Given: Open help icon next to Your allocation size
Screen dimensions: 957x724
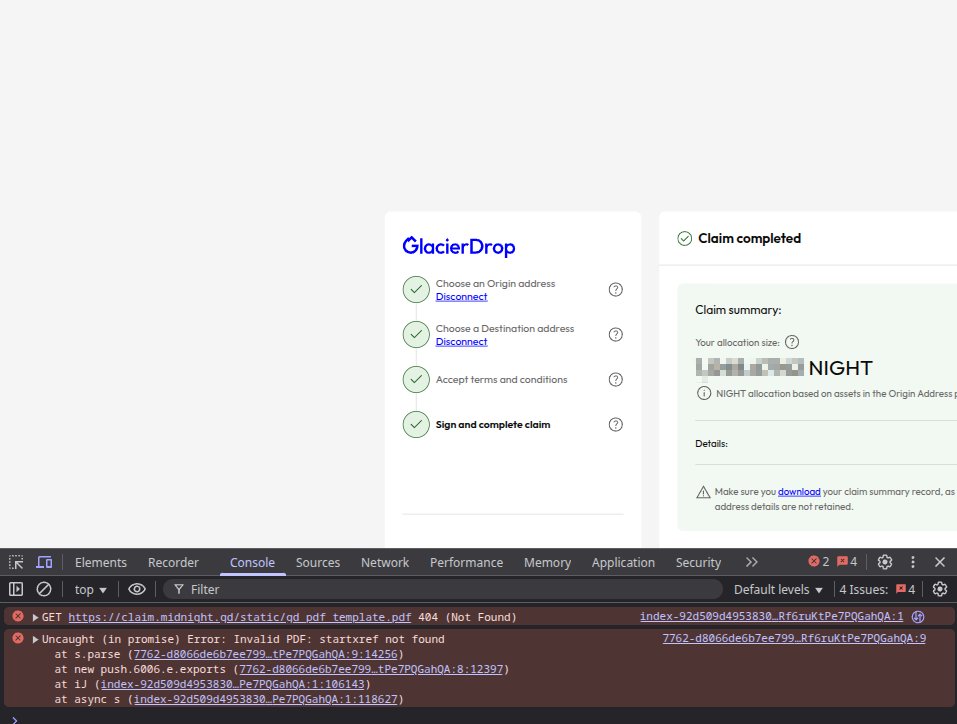Looking at the screenshot, I should [x=792, y=342].
